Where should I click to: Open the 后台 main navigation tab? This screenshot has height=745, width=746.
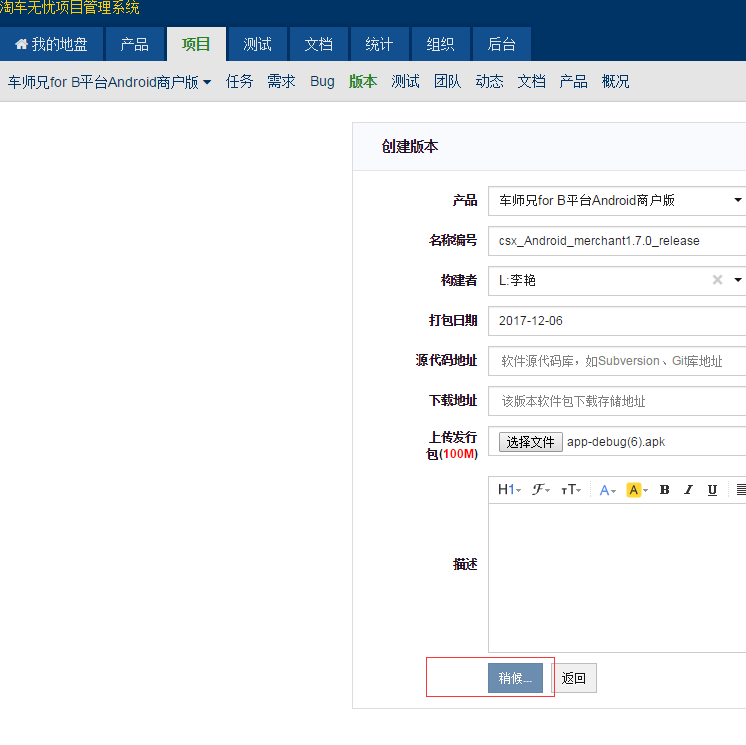pyautogui.click(x=501, y=44)
